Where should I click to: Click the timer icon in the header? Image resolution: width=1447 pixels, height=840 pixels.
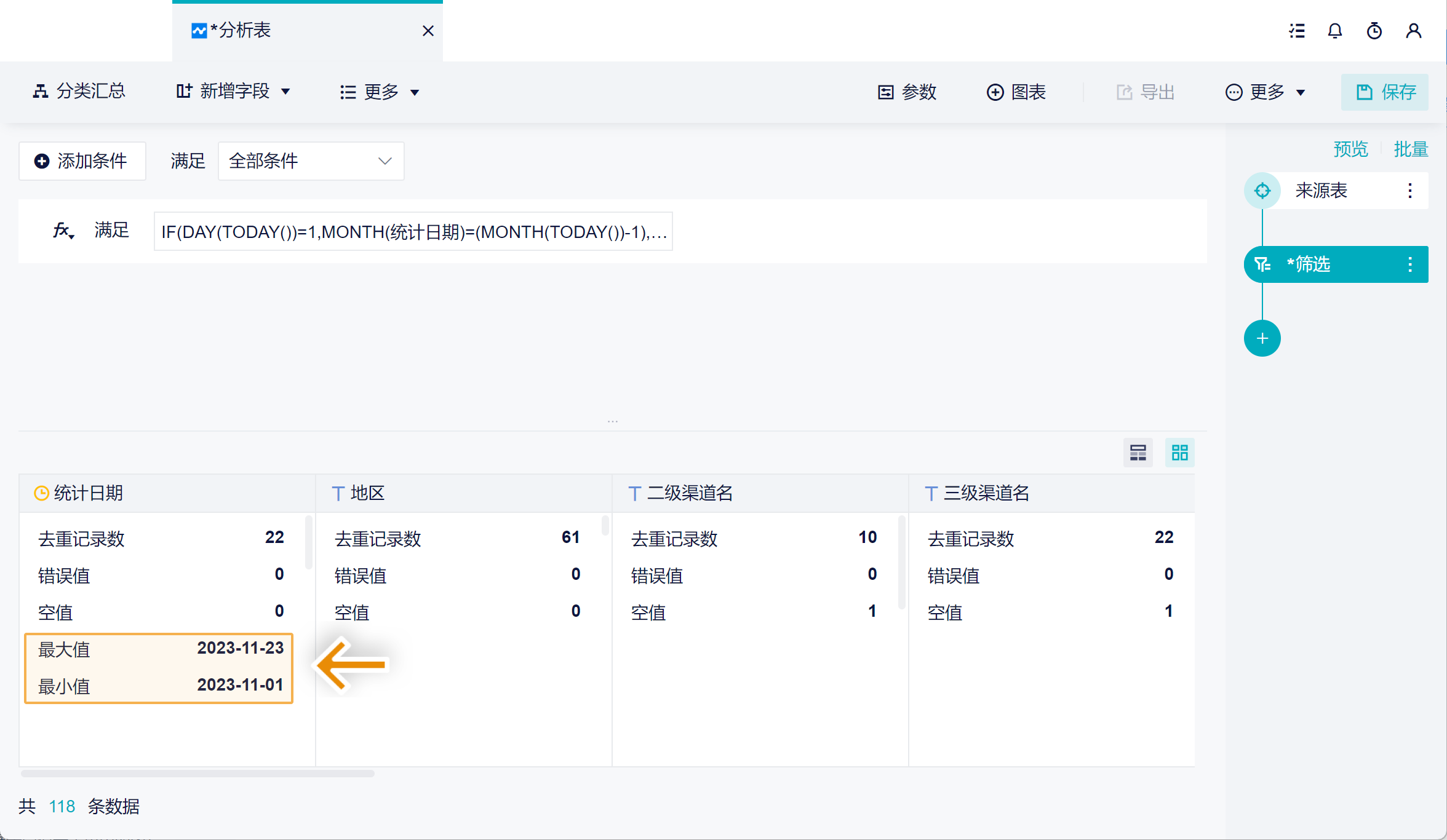(x=1374, y=31)
